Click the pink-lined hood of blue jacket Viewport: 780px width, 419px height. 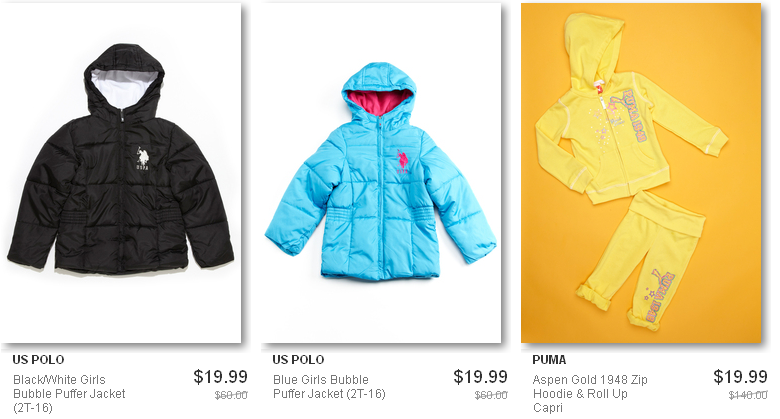379,92
